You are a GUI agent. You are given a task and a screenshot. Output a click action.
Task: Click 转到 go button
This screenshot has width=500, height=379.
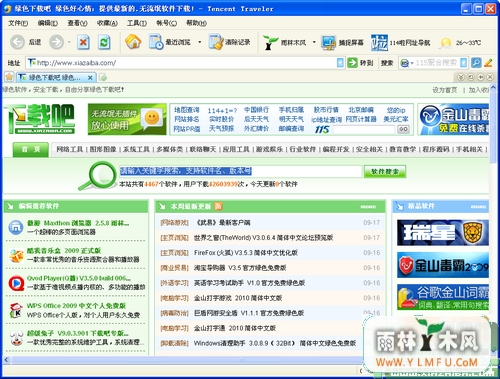360,63
